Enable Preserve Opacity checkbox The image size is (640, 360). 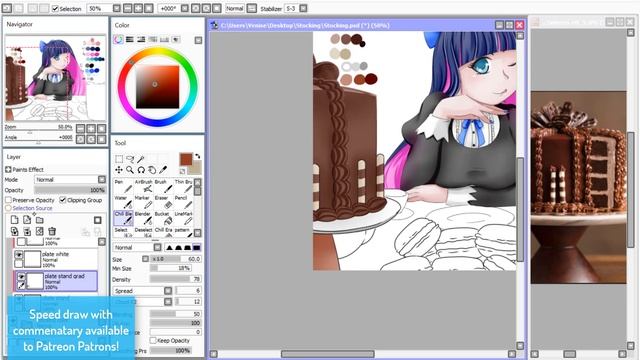(x=8, y=200)
